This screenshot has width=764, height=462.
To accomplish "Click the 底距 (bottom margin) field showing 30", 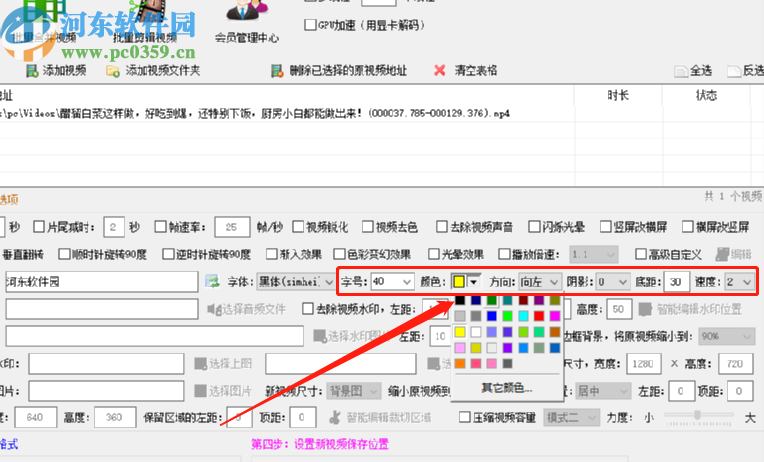I will [x=676, y=282].
